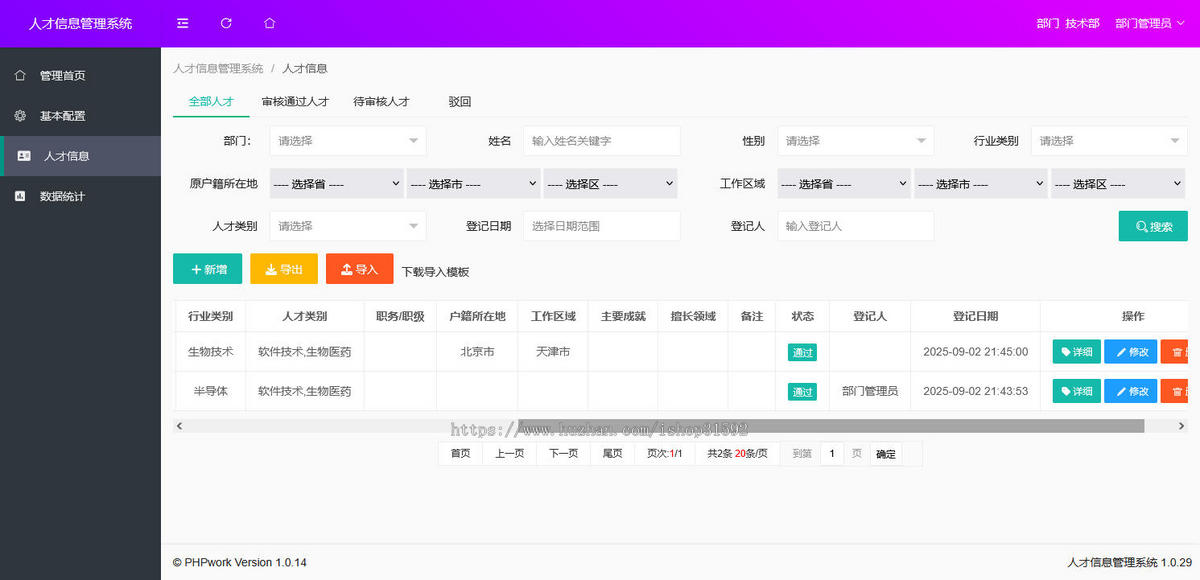Screen dimensions: 1200x580
Task: Click the right arrow of table scrollbar
Action: click(x=1181, y=426)
